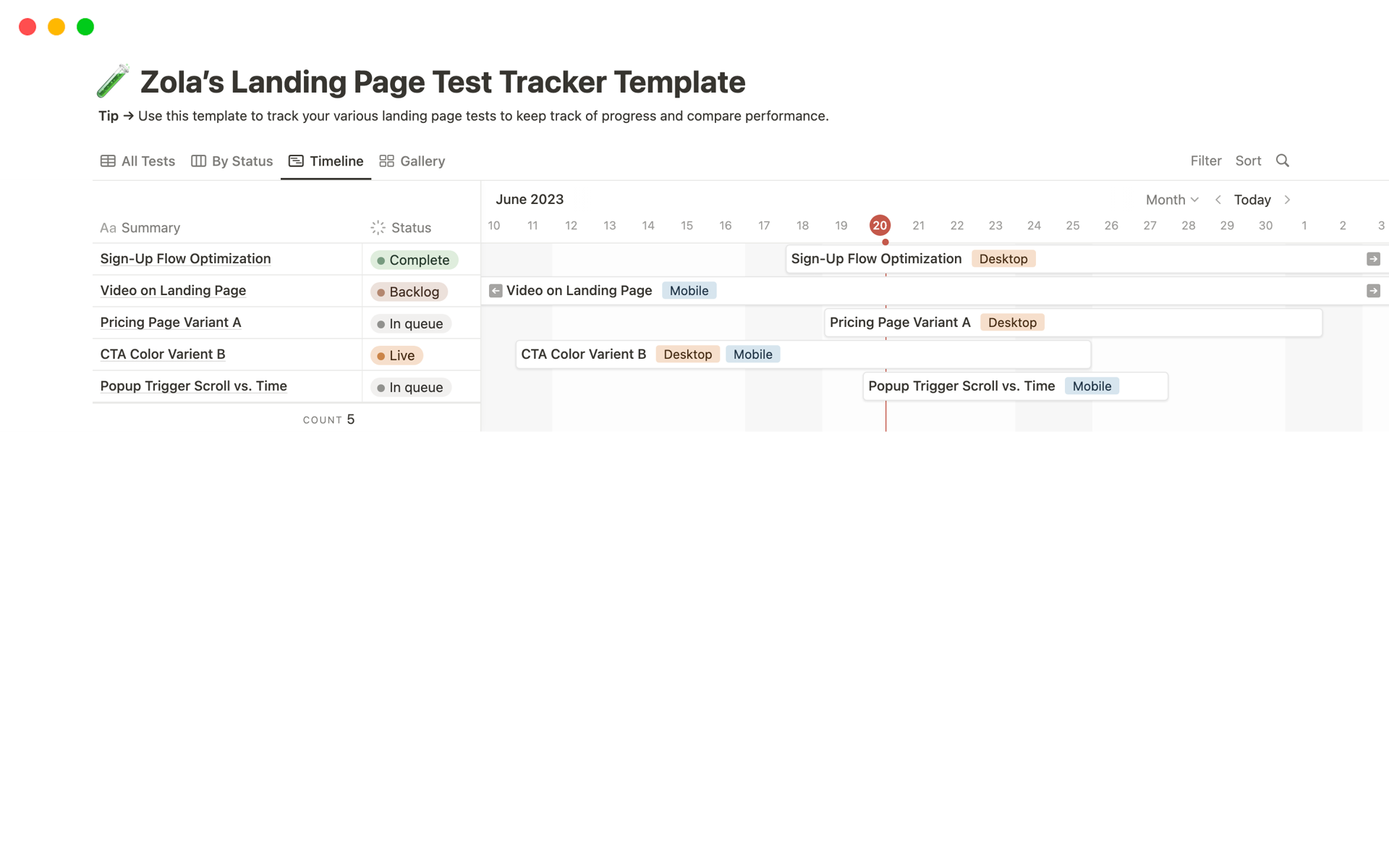This screenshot has width=1389, height=868.
Task: Click the test tube page icon
Action: click(x=113, y=81)
